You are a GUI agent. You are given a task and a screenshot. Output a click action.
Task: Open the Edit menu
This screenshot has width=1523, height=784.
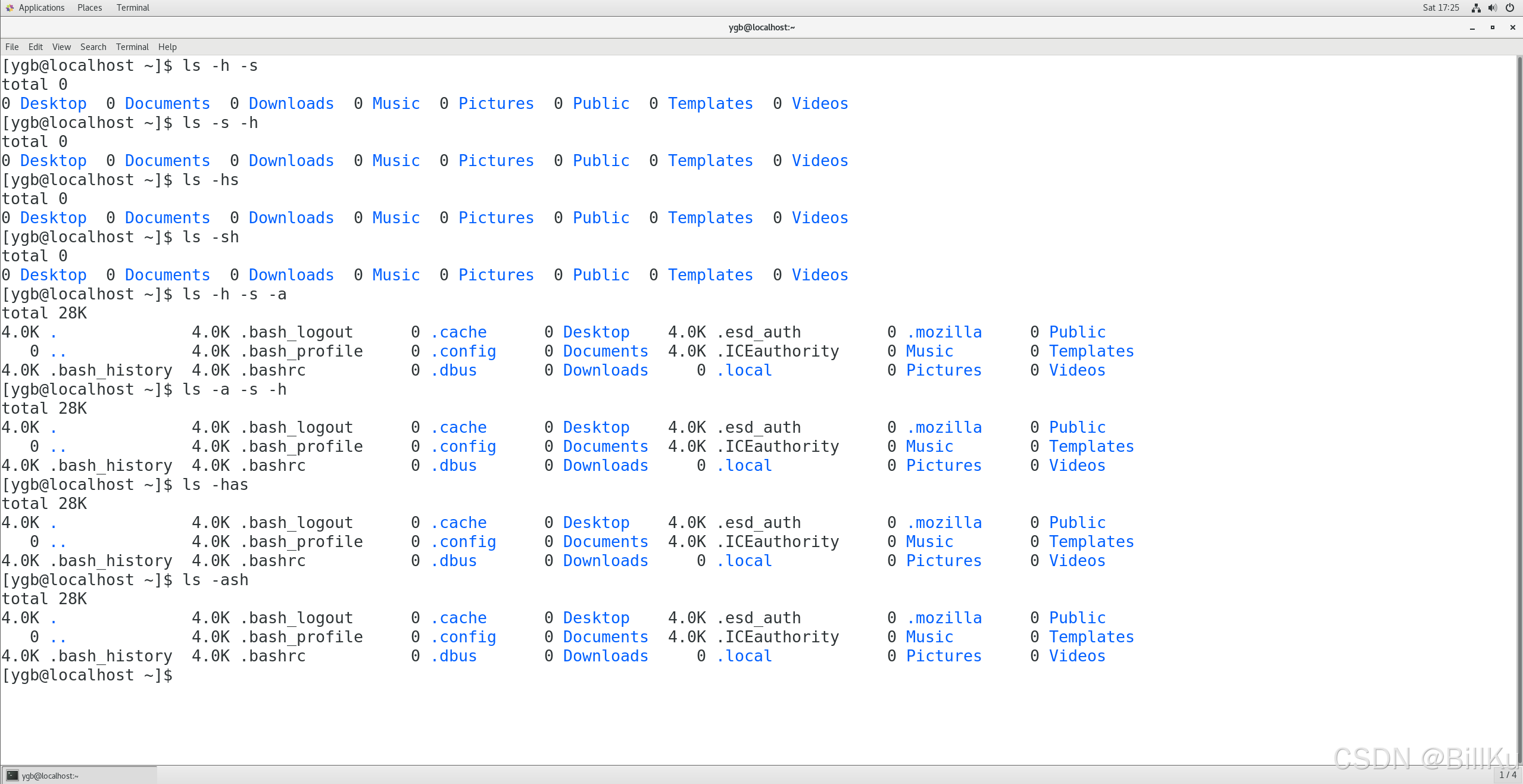[36, 47]
